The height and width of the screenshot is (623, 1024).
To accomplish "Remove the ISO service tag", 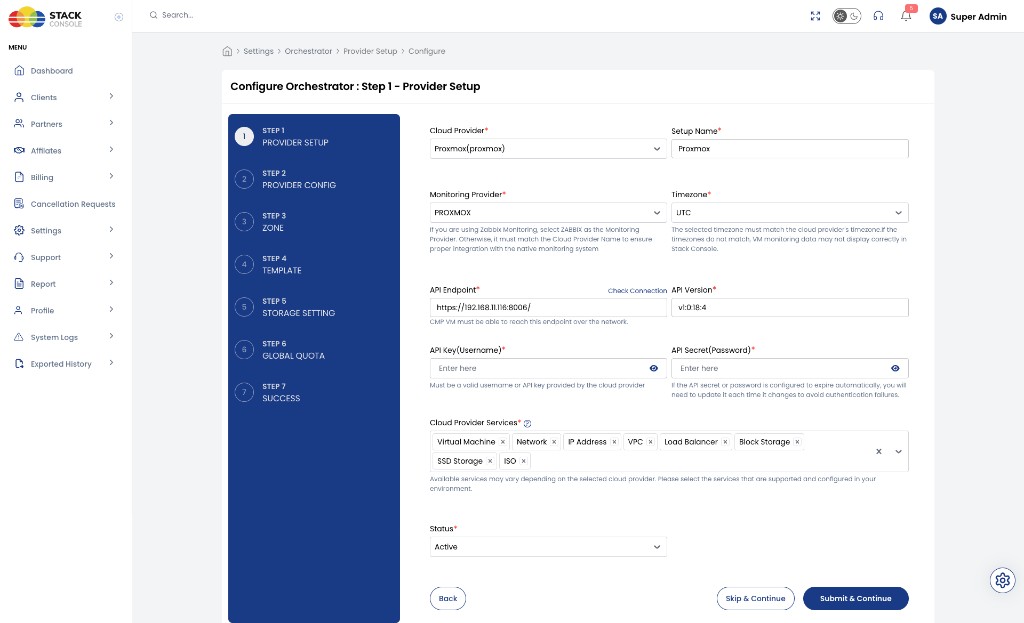I will [x=523, y=461].
